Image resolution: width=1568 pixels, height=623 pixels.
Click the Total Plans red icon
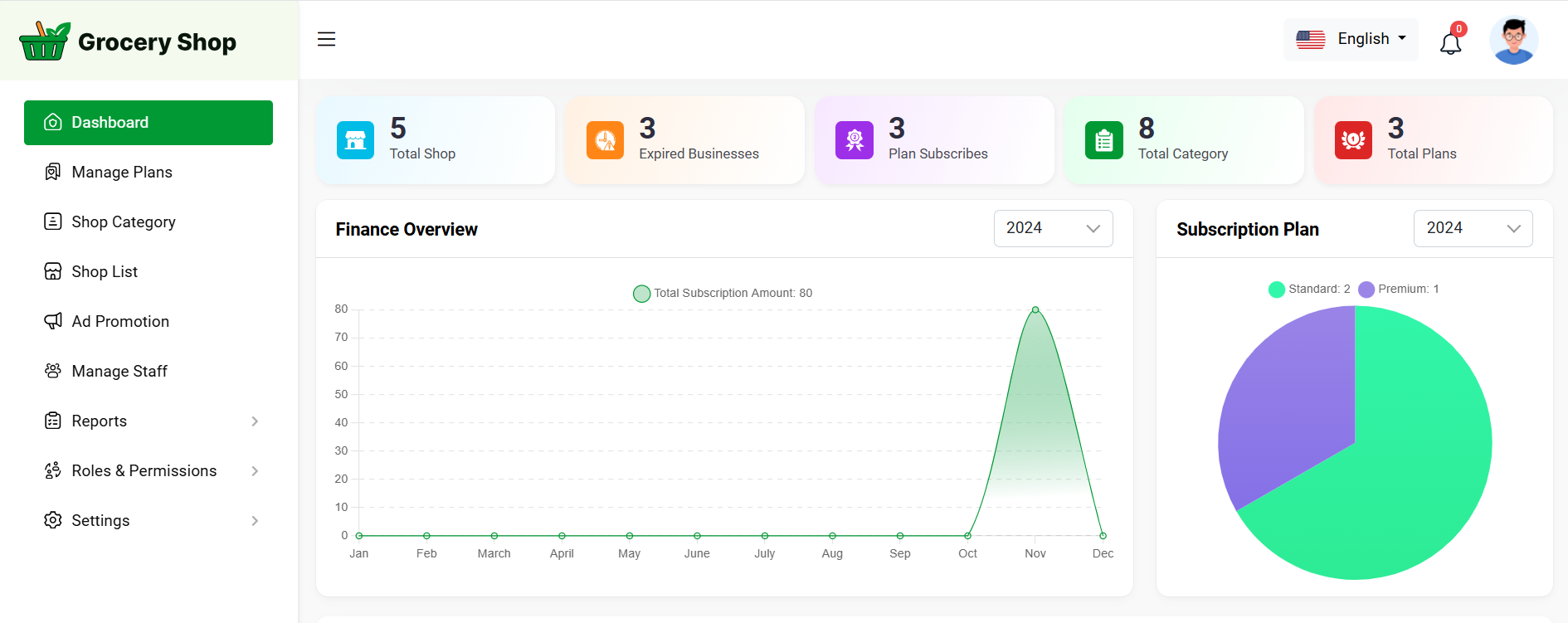[1353, 140]
